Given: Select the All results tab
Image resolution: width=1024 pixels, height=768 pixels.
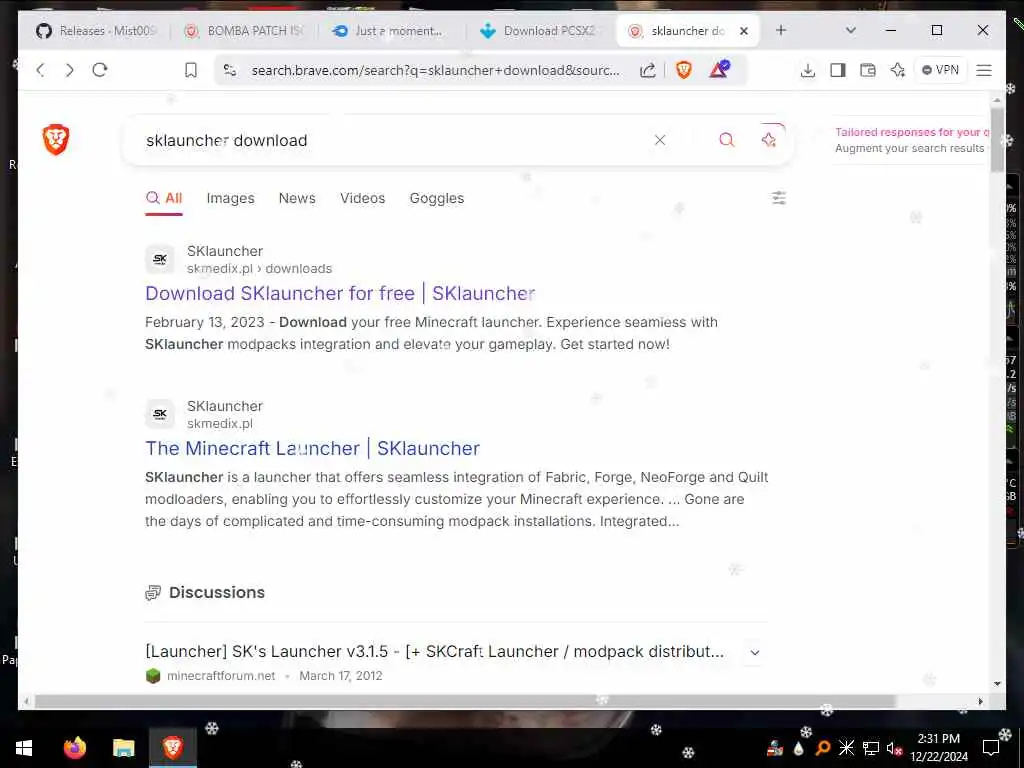Looking at the screenshot, I should pos(164,198).
